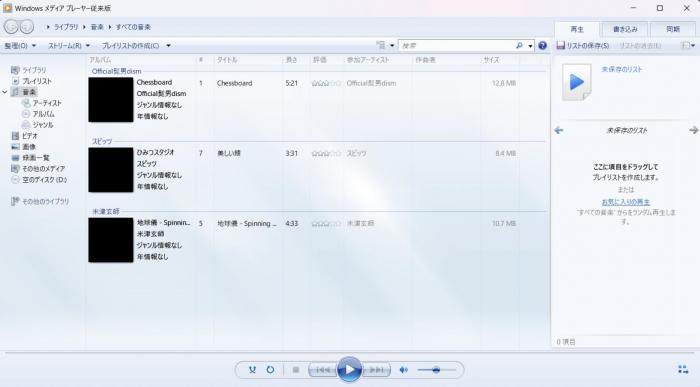700x387 pixels.
Task: Click the Chessboard album art thumbnail
Action: click(111, 100)
